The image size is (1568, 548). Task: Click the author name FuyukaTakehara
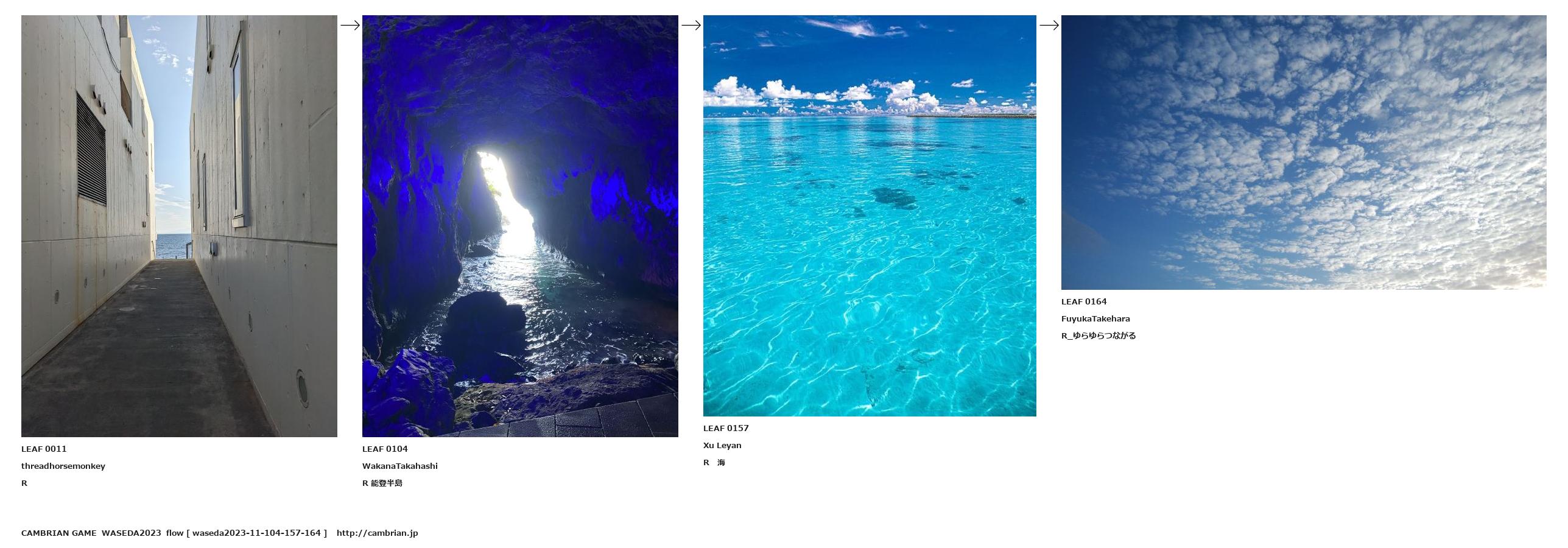point(1095,318)
